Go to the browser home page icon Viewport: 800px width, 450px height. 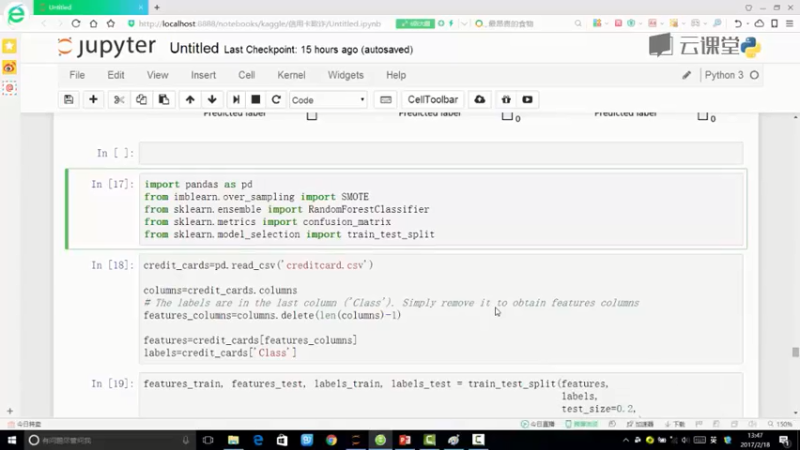[x=93, y=23]
